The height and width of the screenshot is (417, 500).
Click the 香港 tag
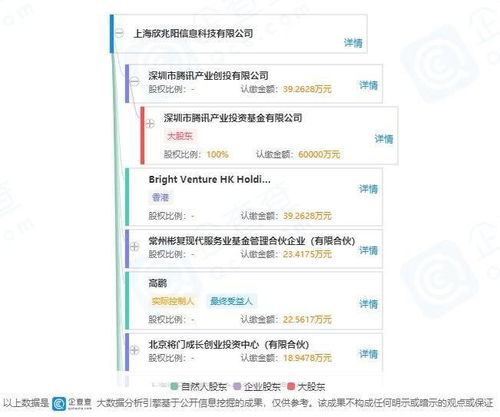coord(160,198)
